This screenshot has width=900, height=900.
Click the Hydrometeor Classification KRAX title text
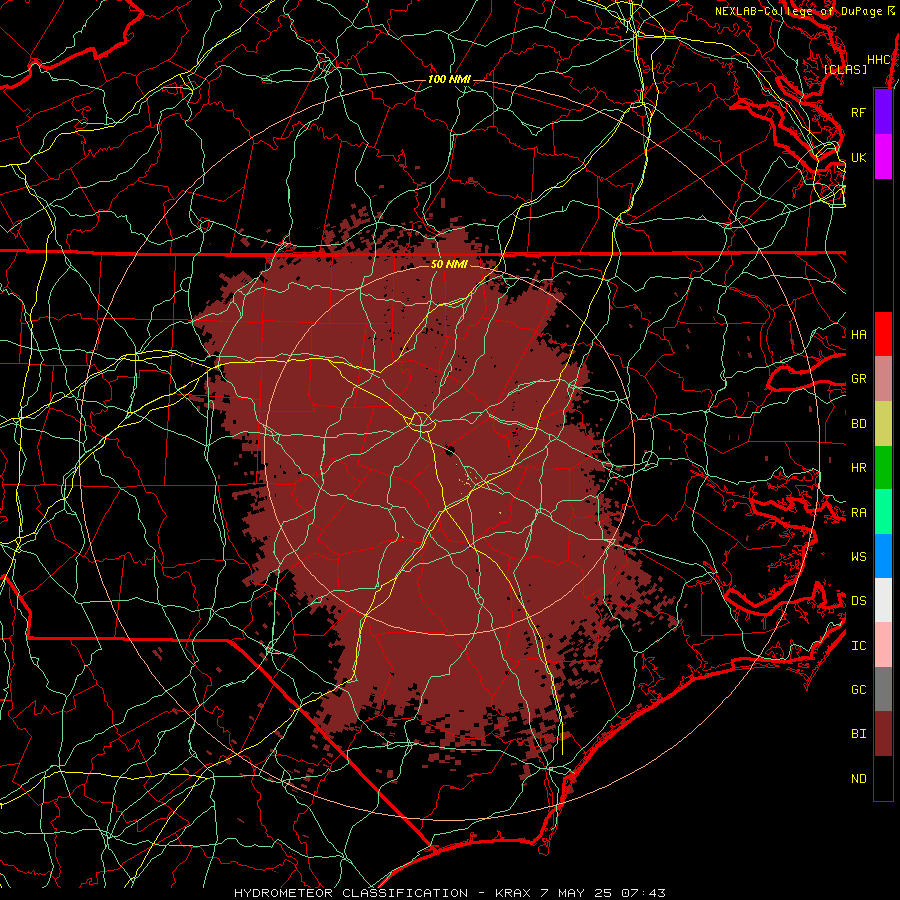click(449, 893)
